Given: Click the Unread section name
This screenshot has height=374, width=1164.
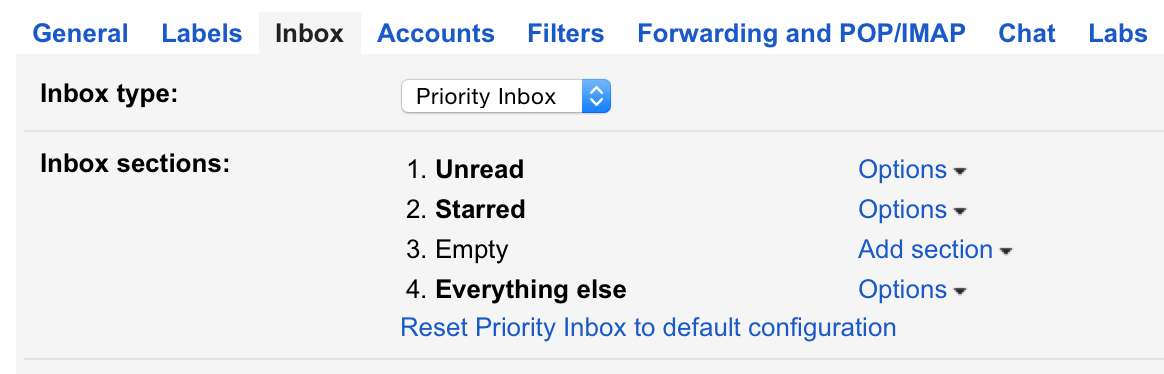Looking at the screenshot, I should pos(480,170).
